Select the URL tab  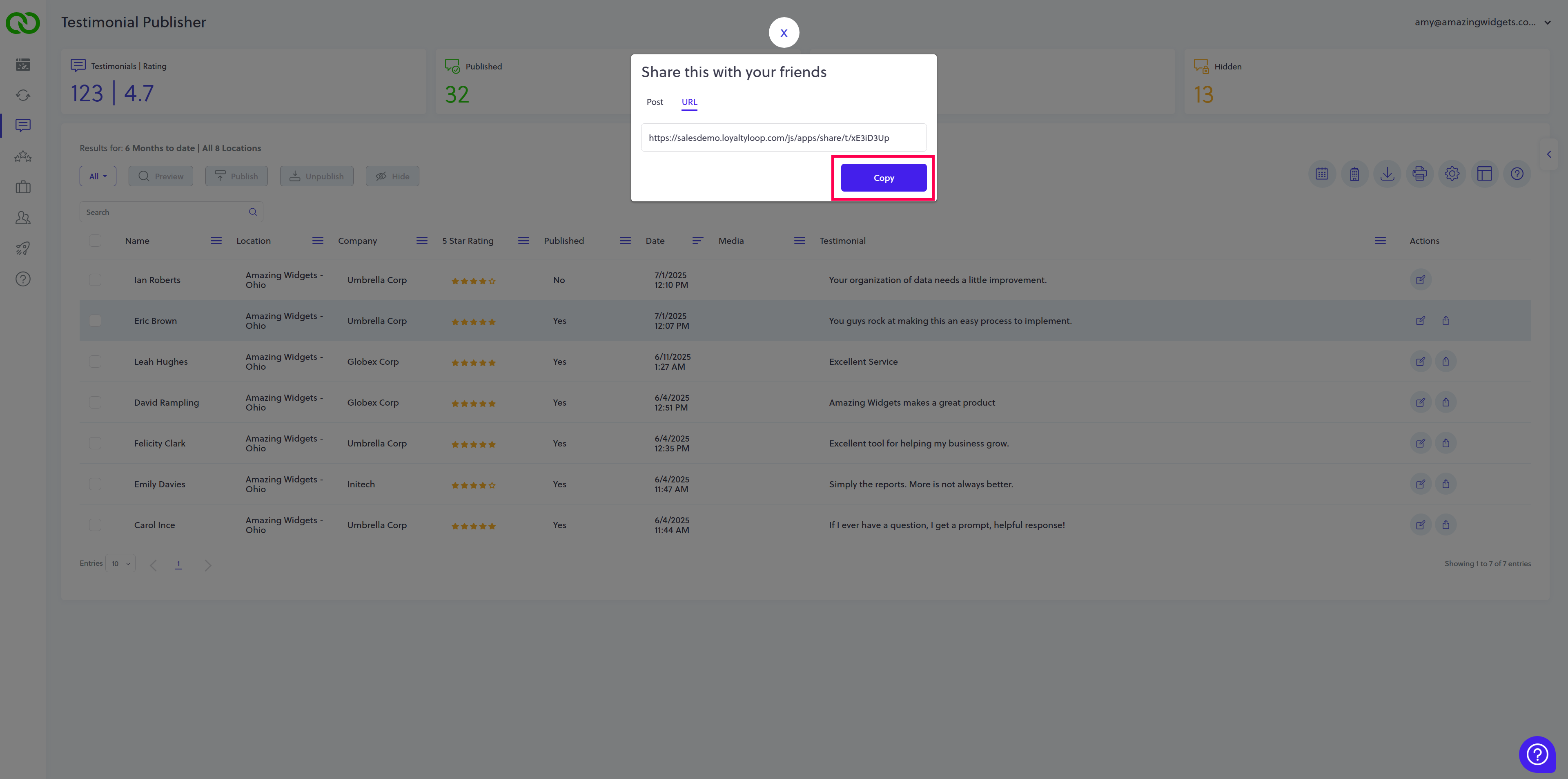tap(689, 102)
